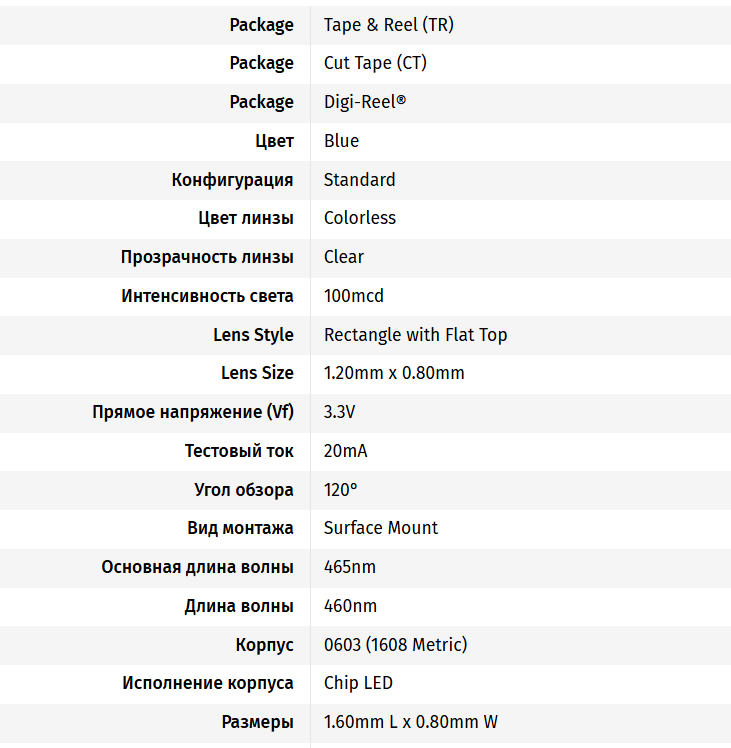731x748 pixels.
Task: Click the 120° viewing angle value
Action: pyautogui.click(x=340, y=490)
